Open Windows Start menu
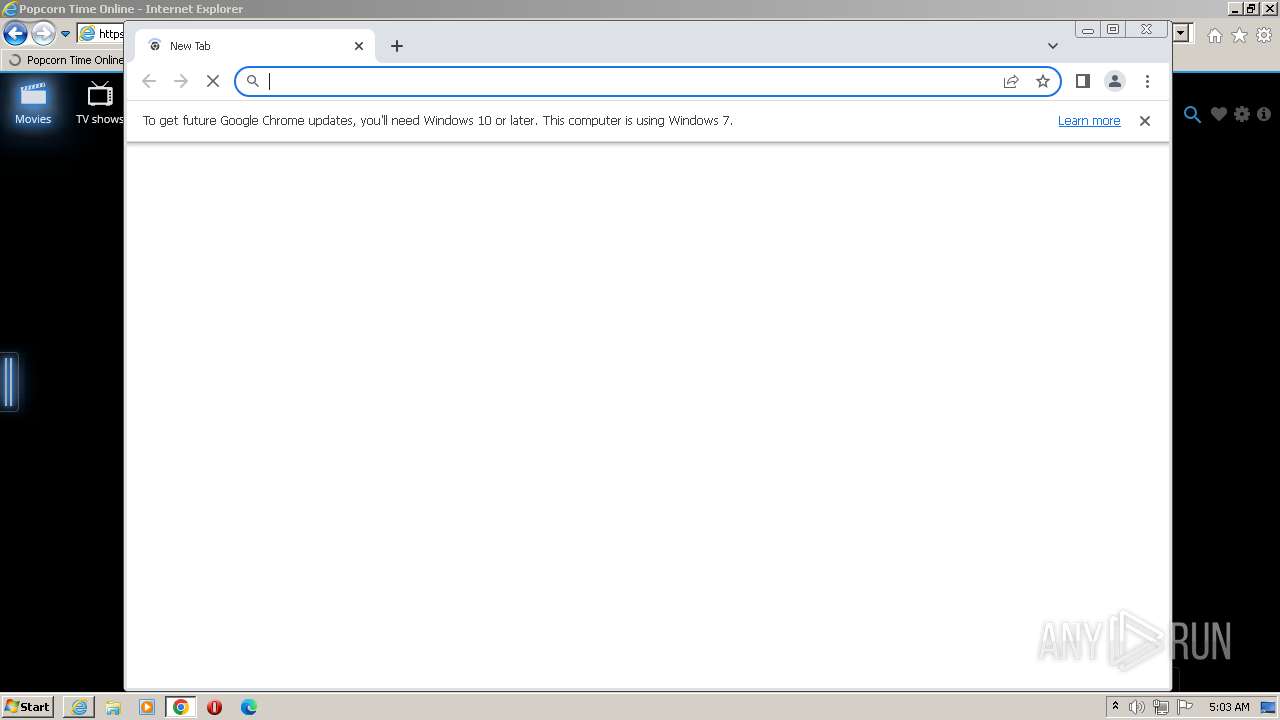The image size is (1280, 720). (x=28, y=706)
